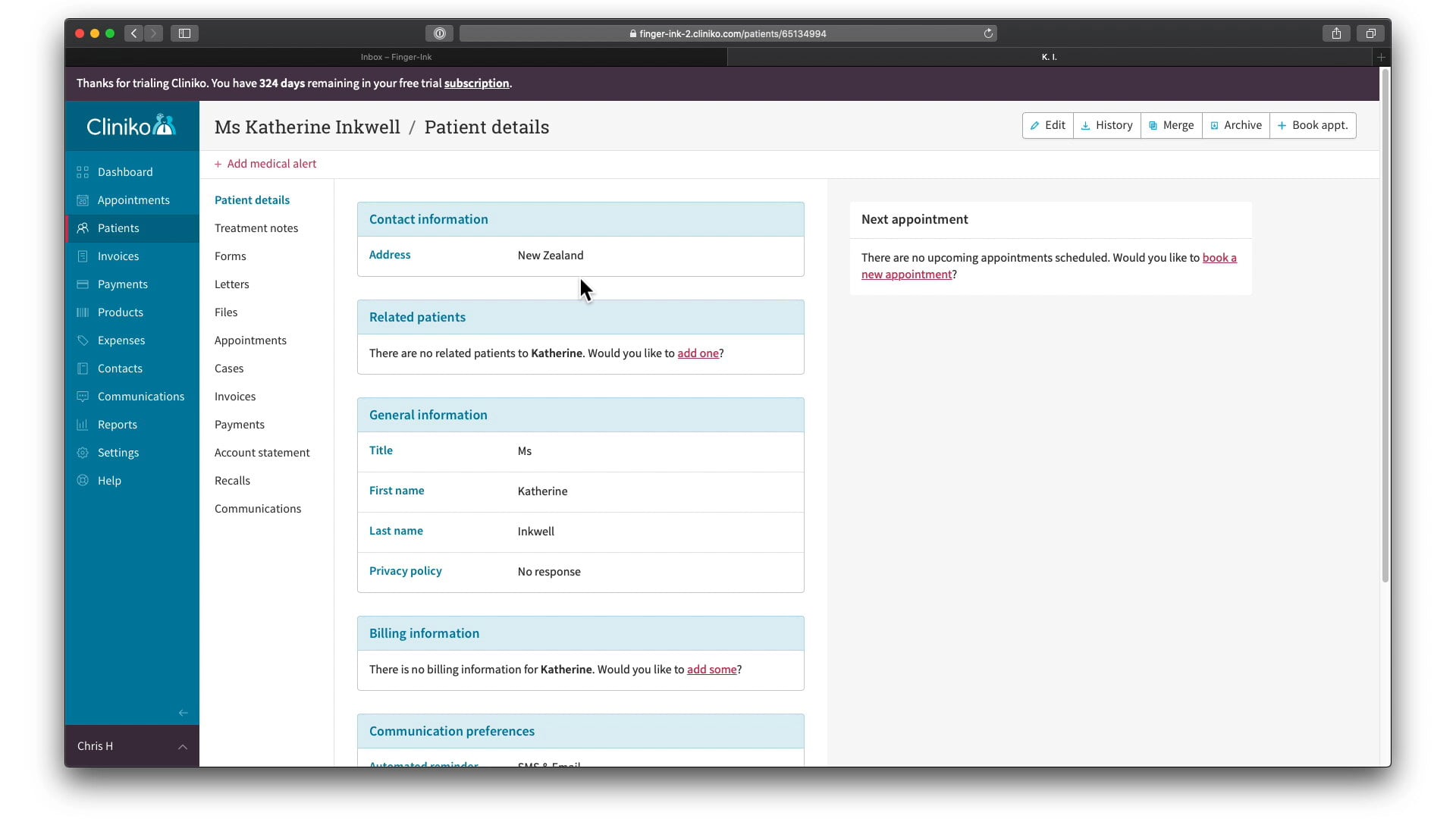Click the Cliniko logo
This screenshot has width=1456, height=819.
(x=130, y=125)
